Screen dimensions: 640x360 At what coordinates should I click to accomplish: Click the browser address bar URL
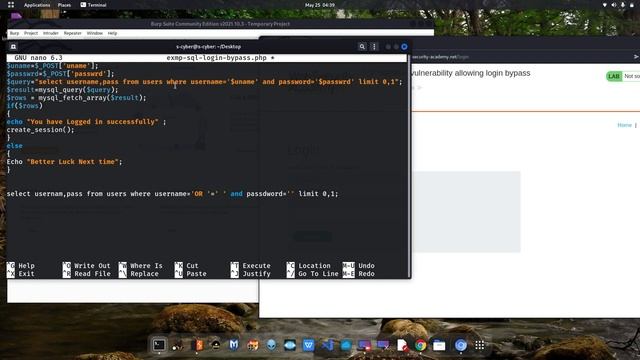click(440, 57)
